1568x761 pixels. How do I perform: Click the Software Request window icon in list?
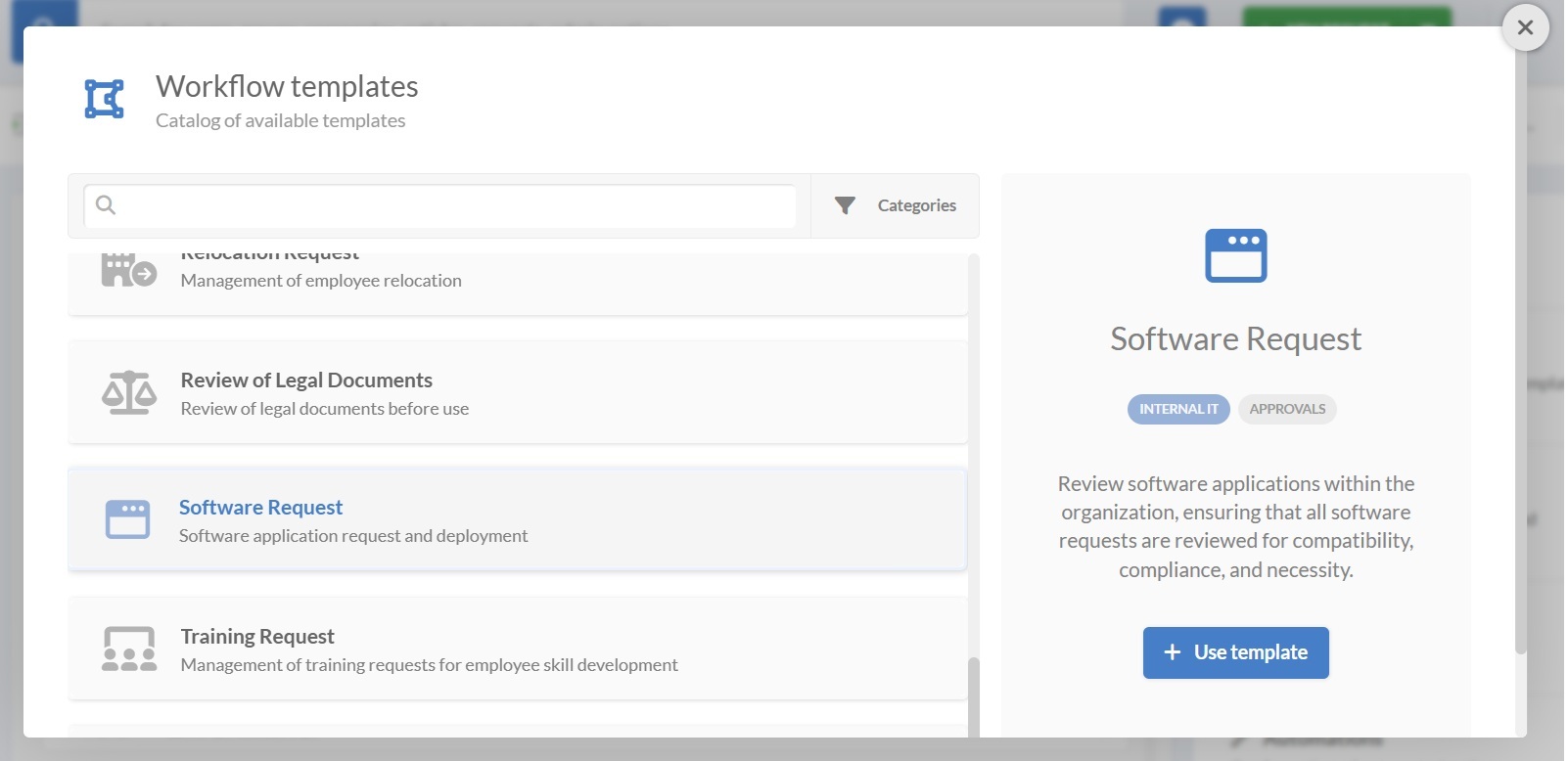128,519
